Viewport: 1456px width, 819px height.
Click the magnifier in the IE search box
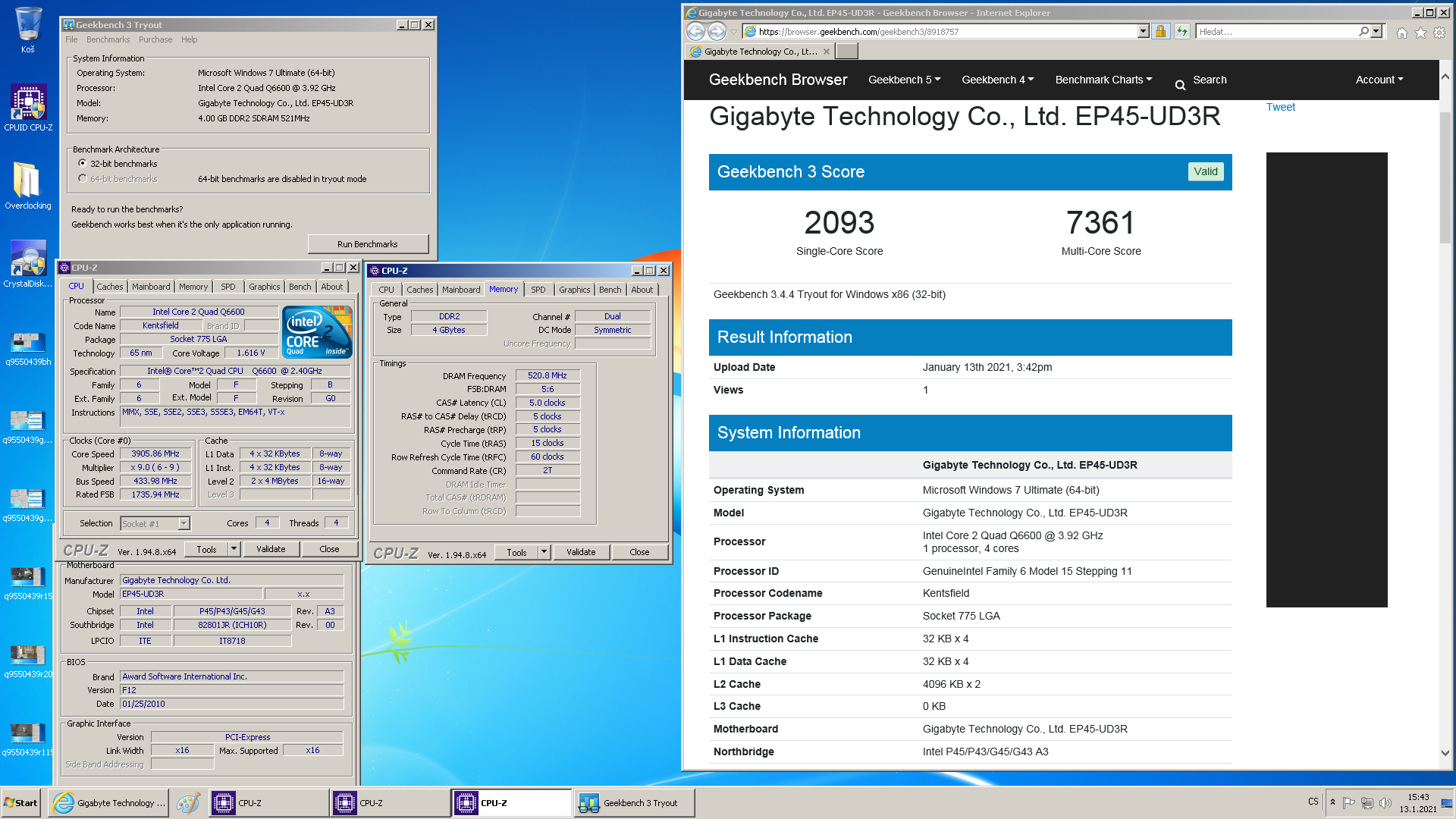tap(1363, 31)
